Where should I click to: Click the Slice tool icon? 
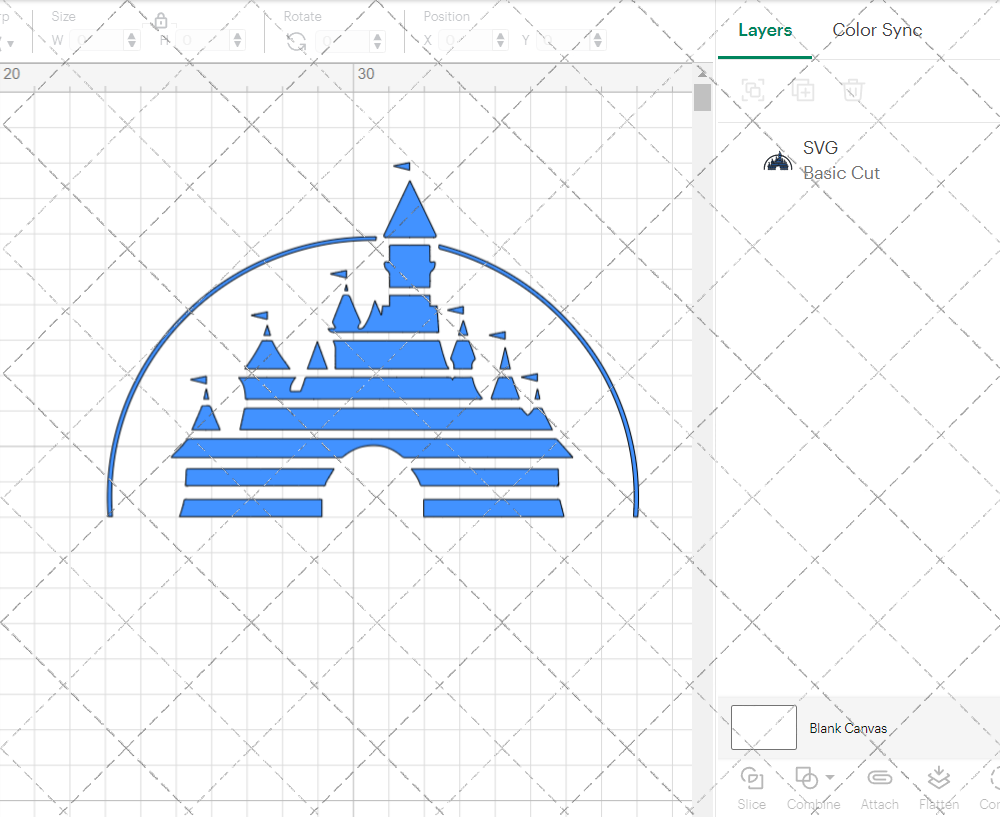coord(752,778)
